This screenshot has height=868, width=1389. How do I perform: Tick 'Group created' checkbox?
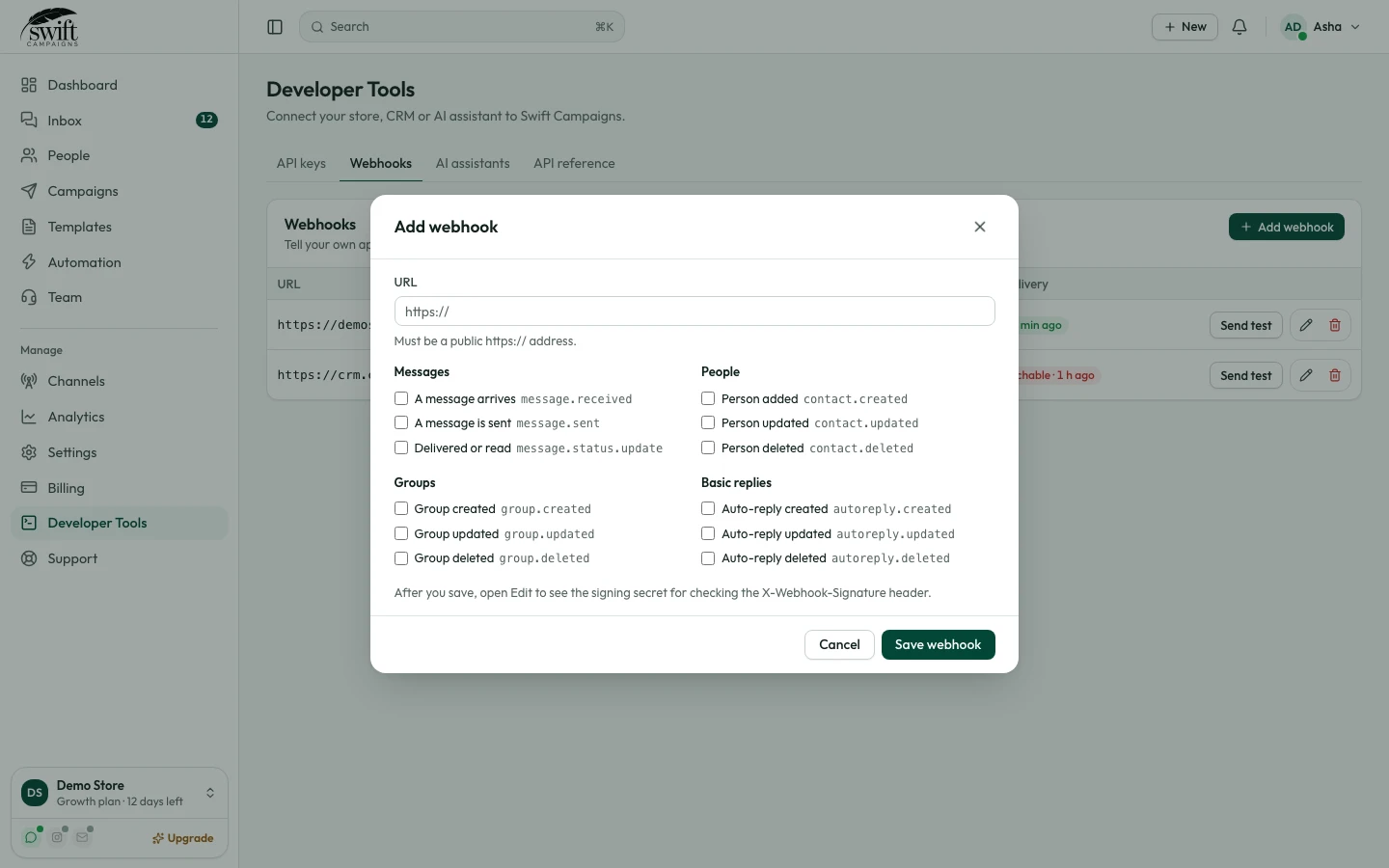(x=401, y=508)
